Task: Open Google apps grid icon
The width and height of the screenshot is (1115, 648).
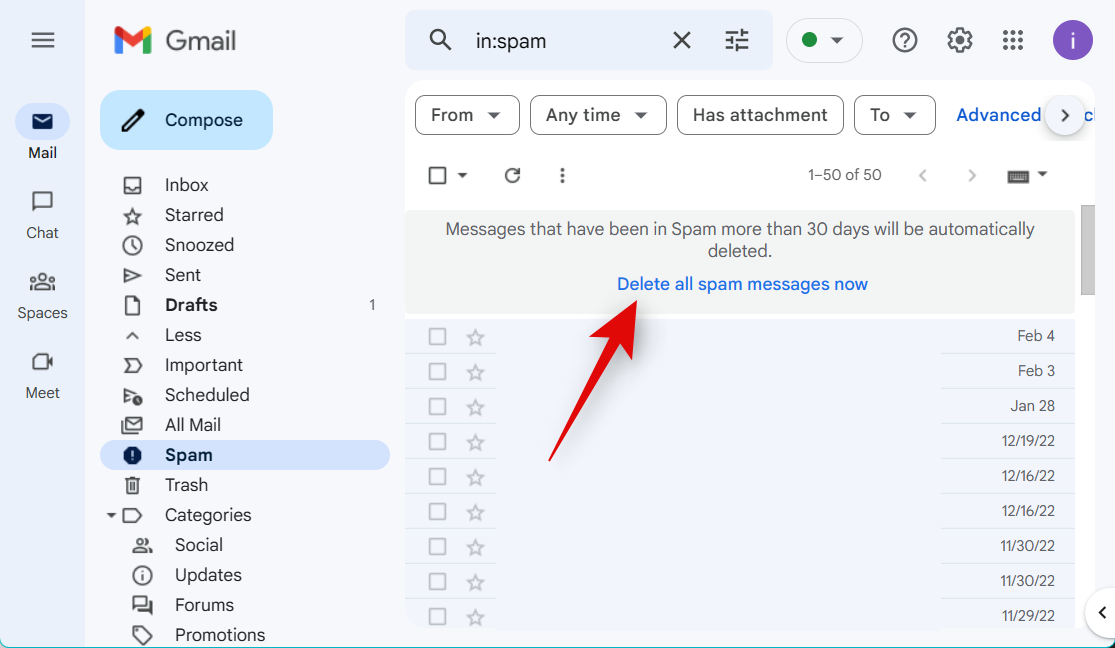Action: 1013,41
